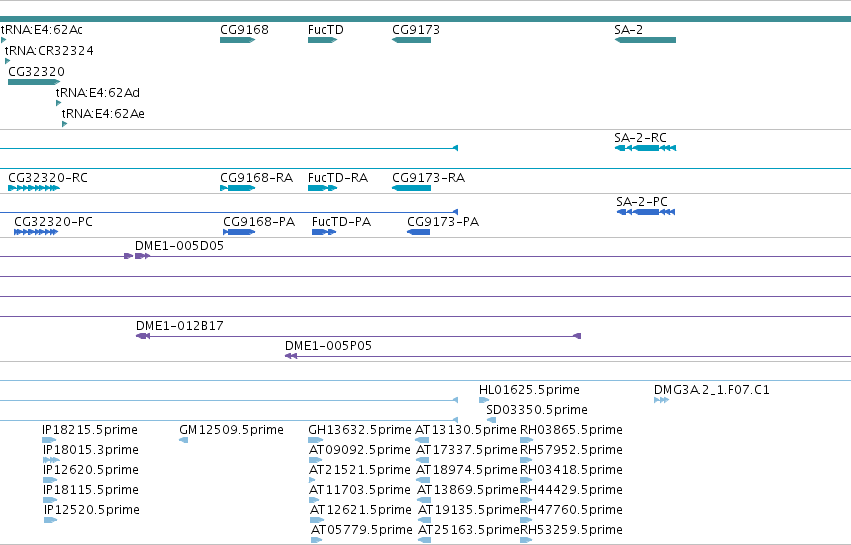Click the SA-2 gene feature
851x545 pixels.
tap(645, 40)
